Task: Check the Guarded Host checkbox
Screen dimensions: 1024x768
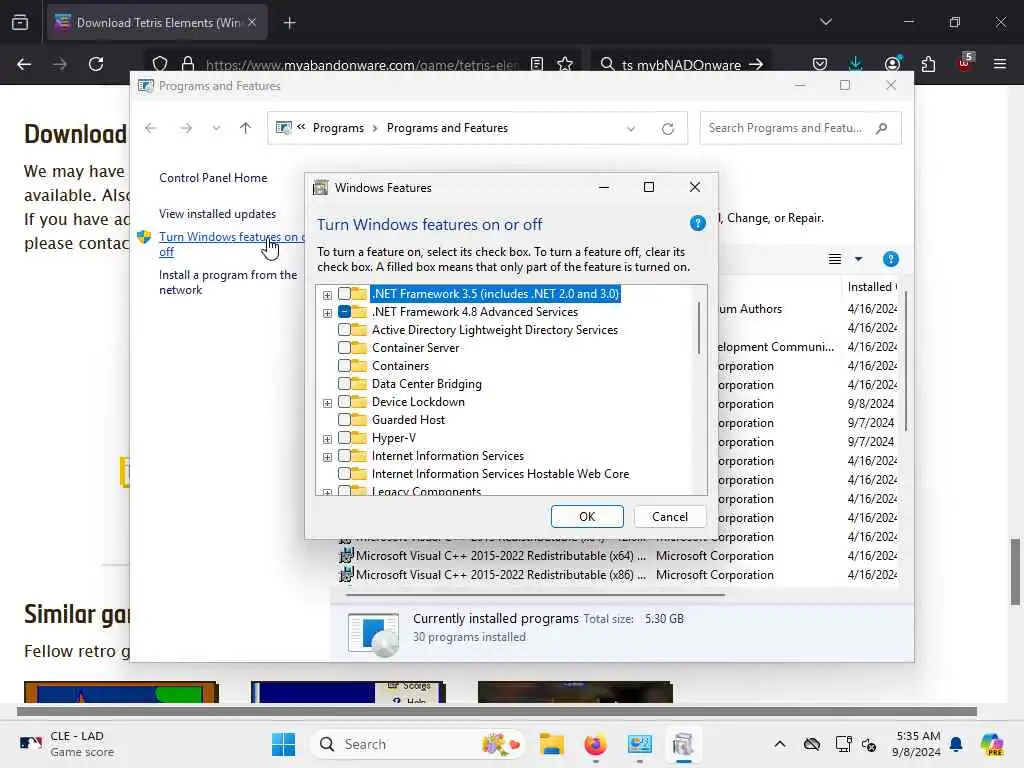Action: [x=344, y=420]
